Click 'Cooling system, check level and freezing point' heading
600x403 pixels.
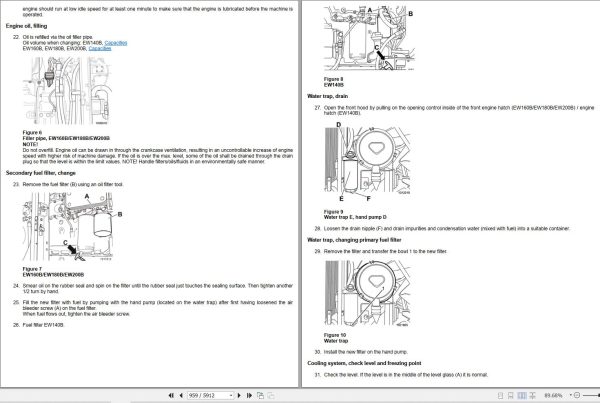(364, 363)
